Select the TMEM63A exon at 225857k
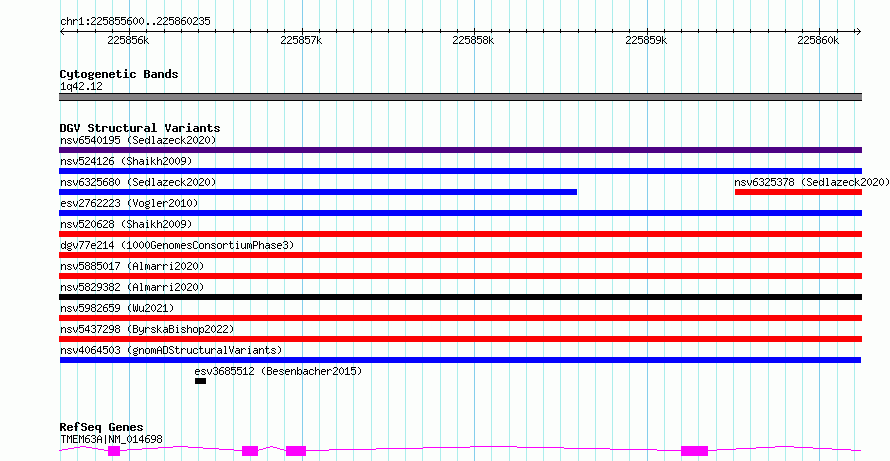 click(296, 451)
